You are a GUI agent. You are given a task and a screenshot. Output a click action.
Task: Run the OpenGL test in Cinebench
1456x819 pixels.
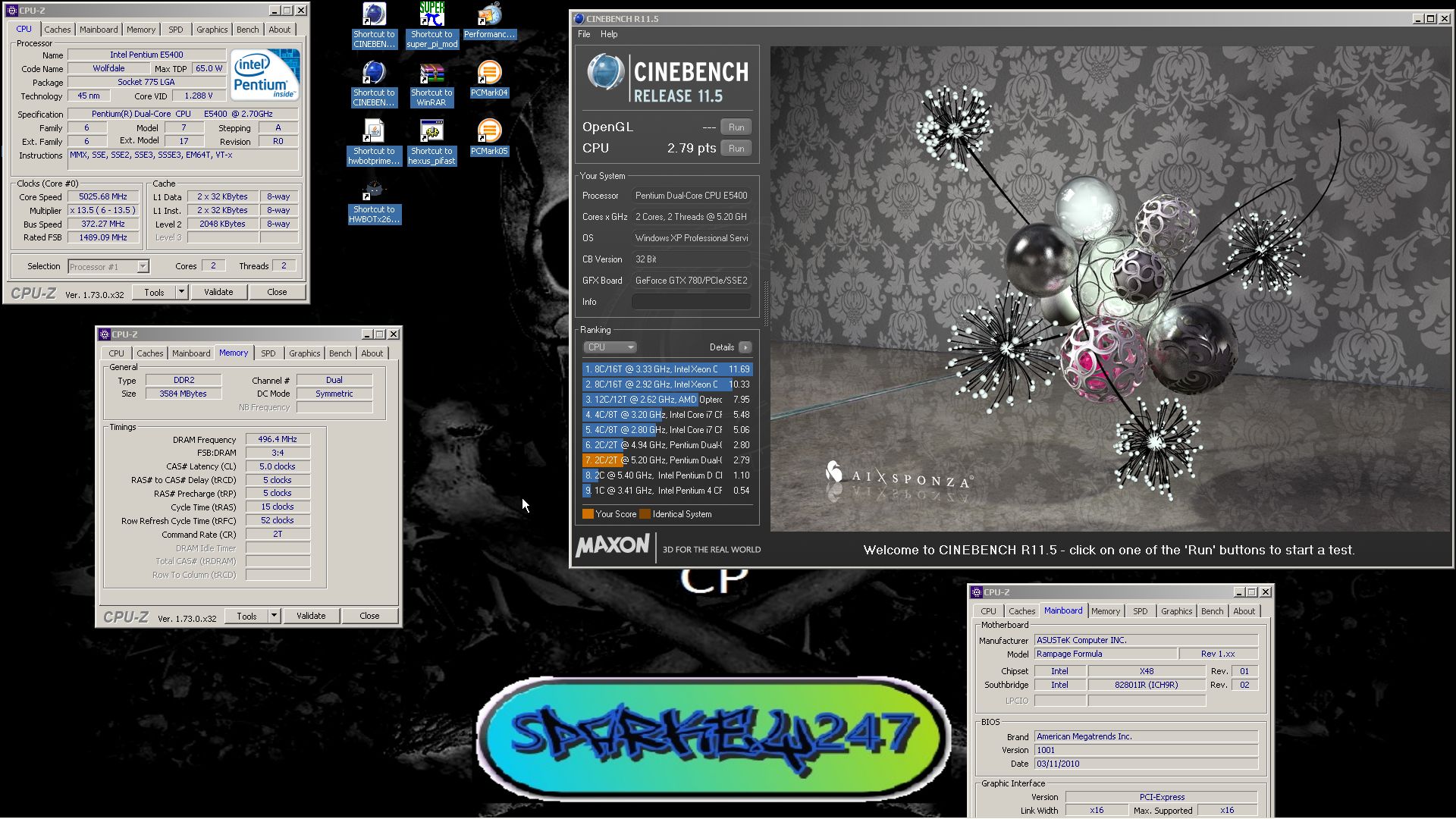click(736, 127)
